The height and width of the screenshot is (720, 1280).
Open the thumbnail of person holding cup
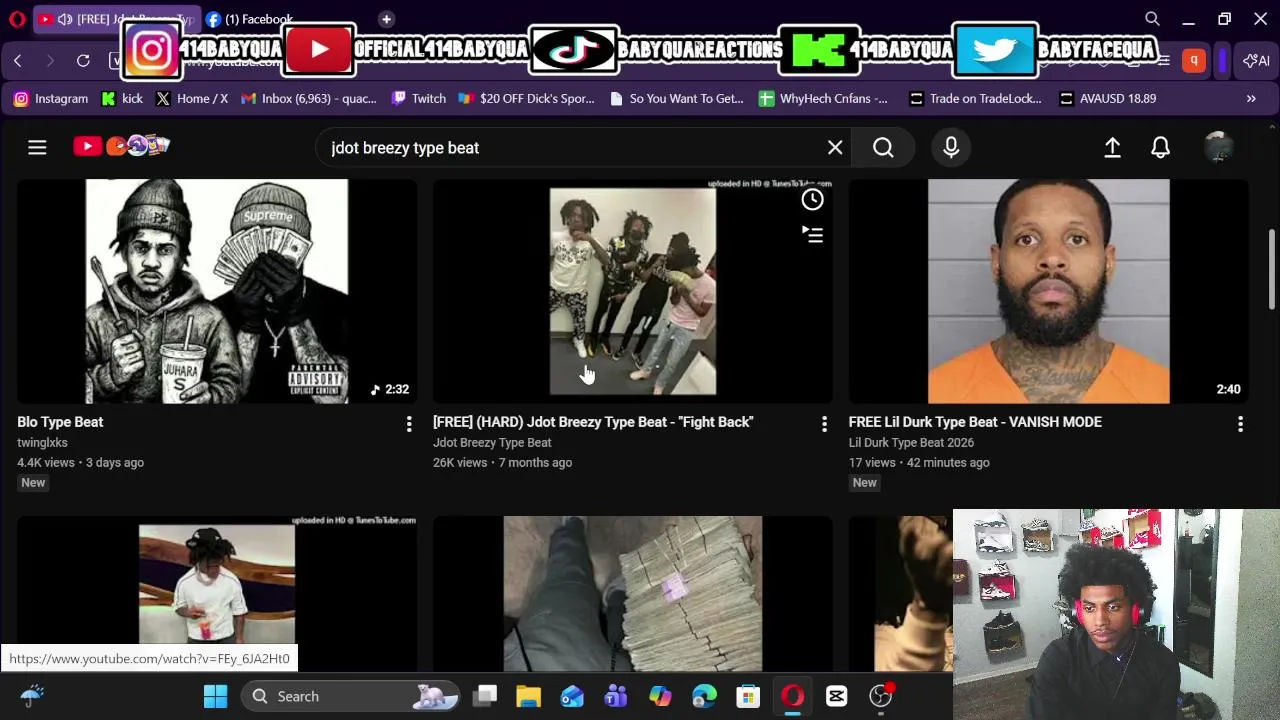tap(217, 594)
